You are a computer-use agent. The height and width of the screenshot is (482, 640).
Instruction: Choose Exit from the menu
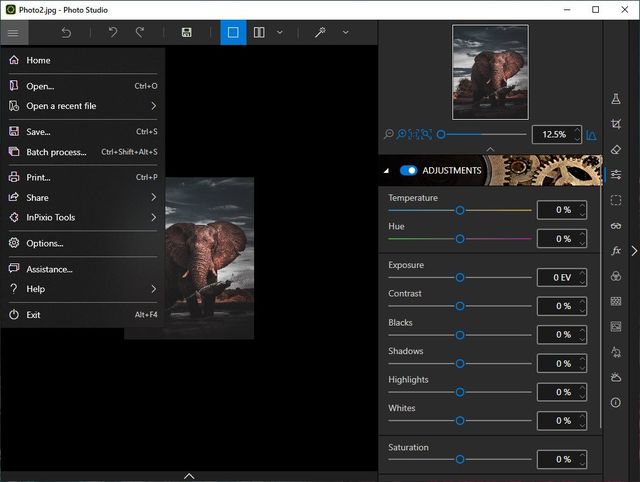pyautogui.click(x=83, y=315)
